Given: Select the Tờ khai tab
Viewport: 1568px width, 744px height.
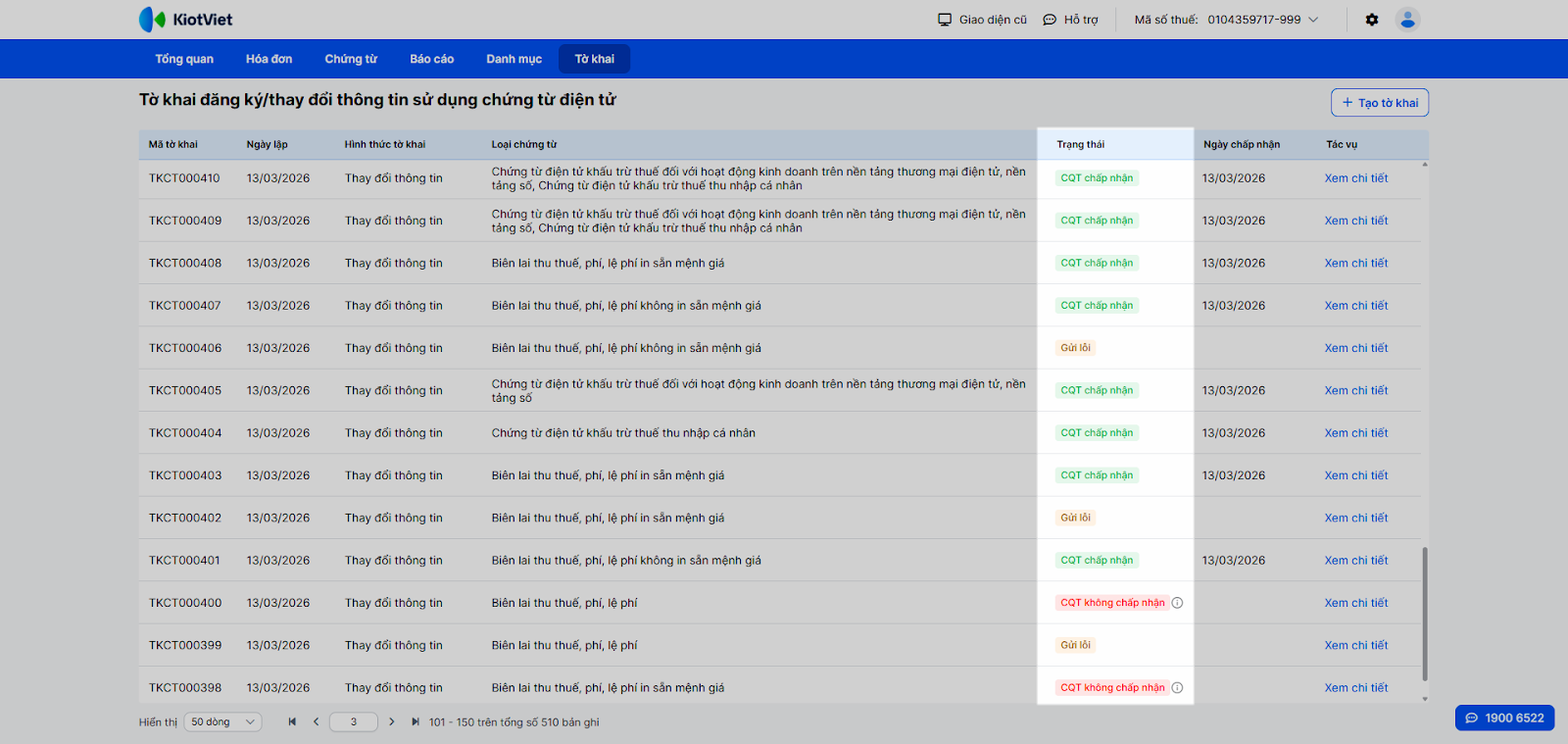Looking at the screenshot, I should tap(595, 59).
